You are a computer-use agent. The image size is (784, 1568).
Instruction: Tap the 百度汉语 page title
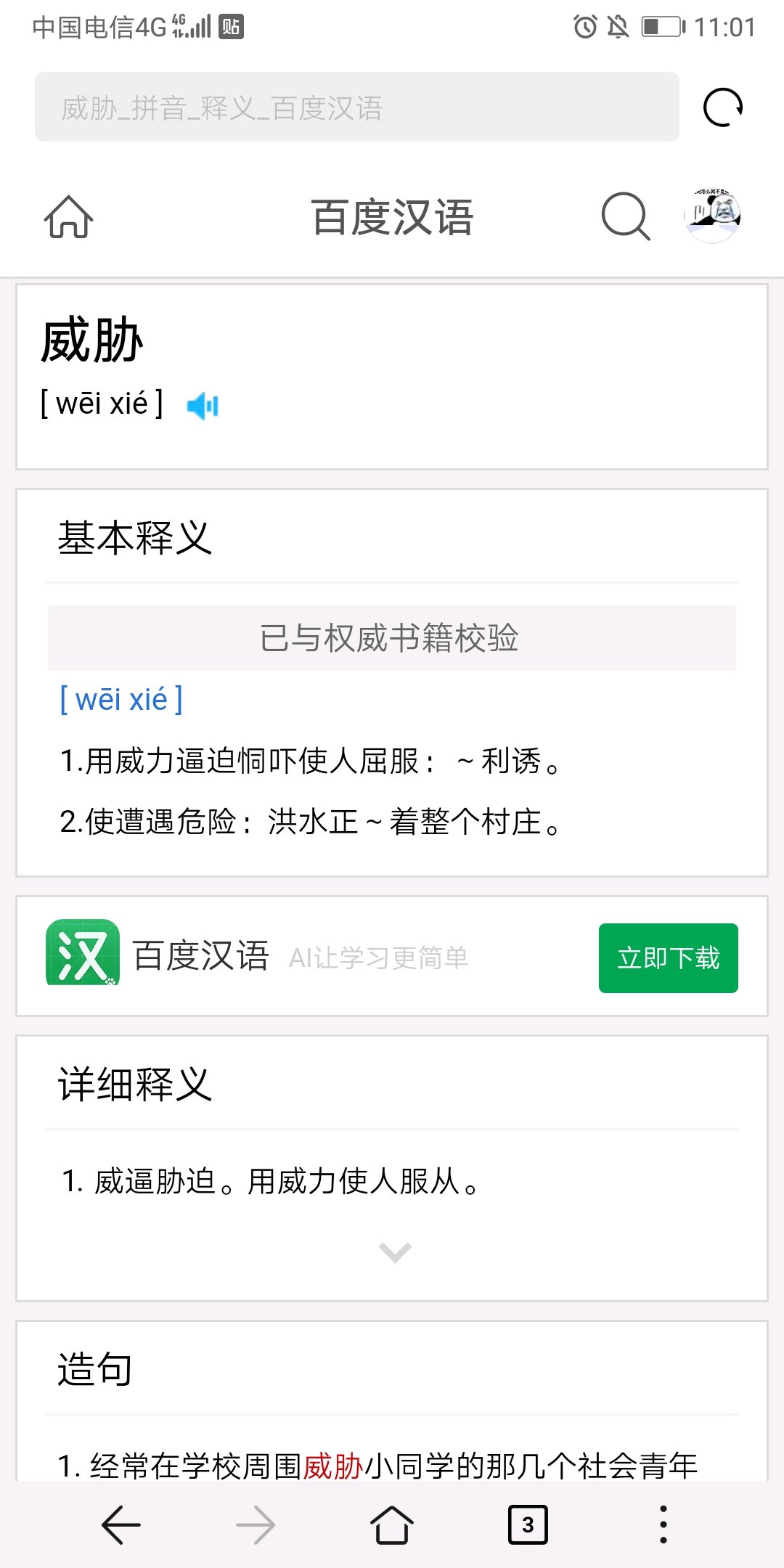(392, 217)
